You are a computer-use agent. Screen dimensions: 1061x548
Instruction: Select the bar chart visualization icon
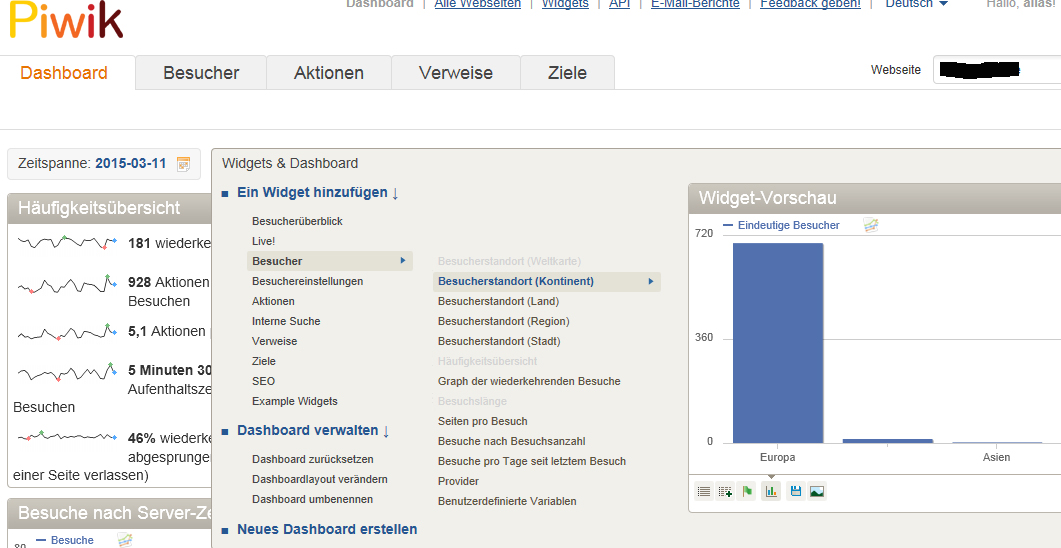click(771, 492)
